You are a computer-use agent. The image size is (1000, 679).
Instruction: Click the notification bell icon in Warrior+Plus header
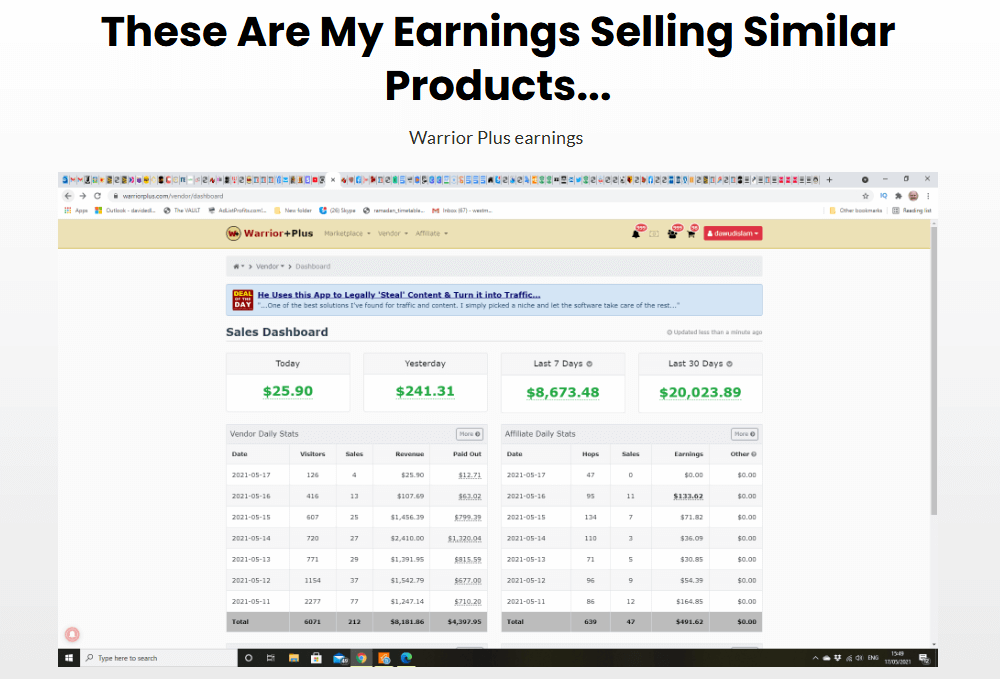coord(636,234)
